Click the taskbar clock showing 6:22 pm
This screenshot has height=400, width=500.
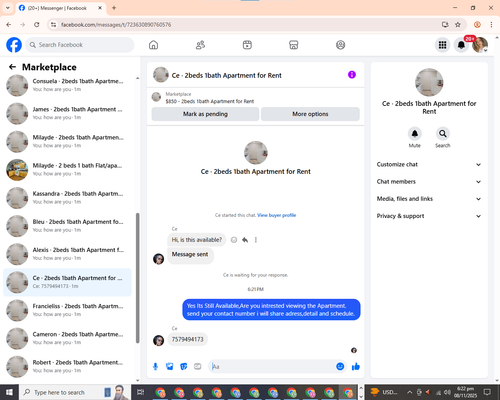465,392
